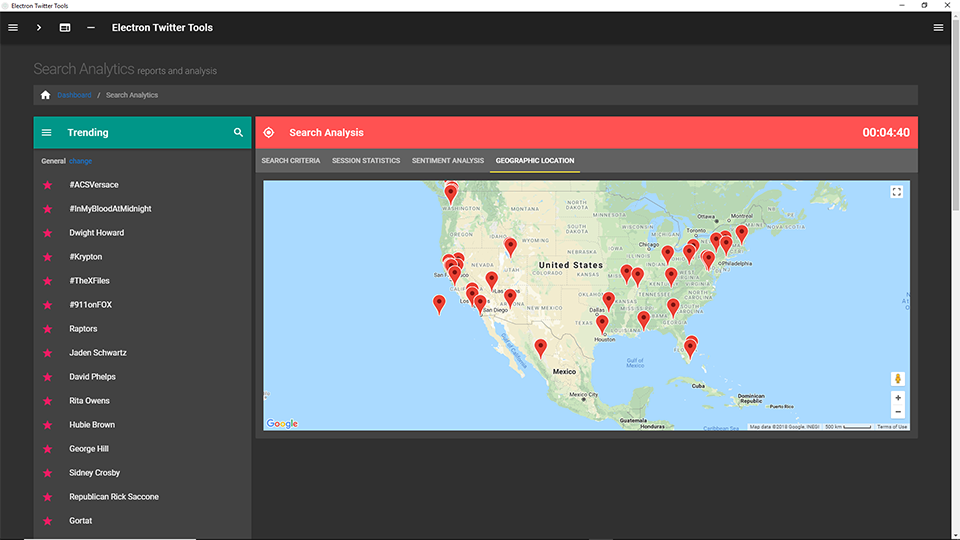Screen dimensions: 960x540
Task: Click the home icon in the breadcrumb
Action: point(45,95)
